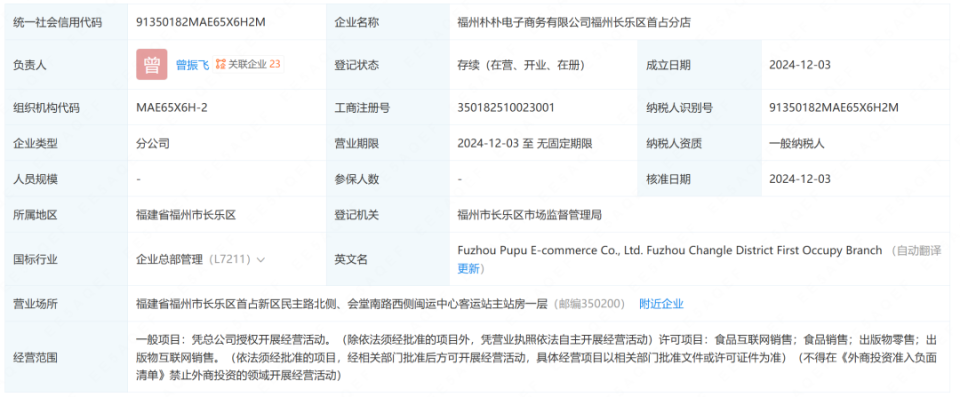Click the 工商注册号 label
Screen dimensions: 960x397
pos(362,108)
